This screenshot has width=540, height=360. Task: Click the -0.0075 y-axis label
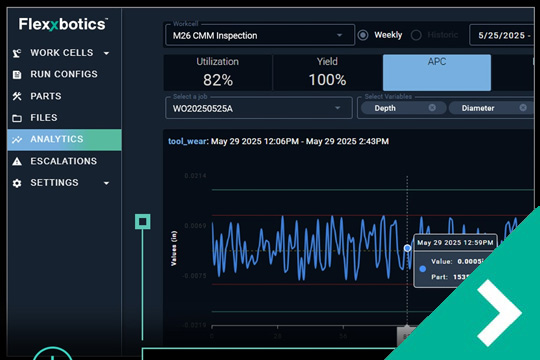pyautogui.click(x=194, y=276)
